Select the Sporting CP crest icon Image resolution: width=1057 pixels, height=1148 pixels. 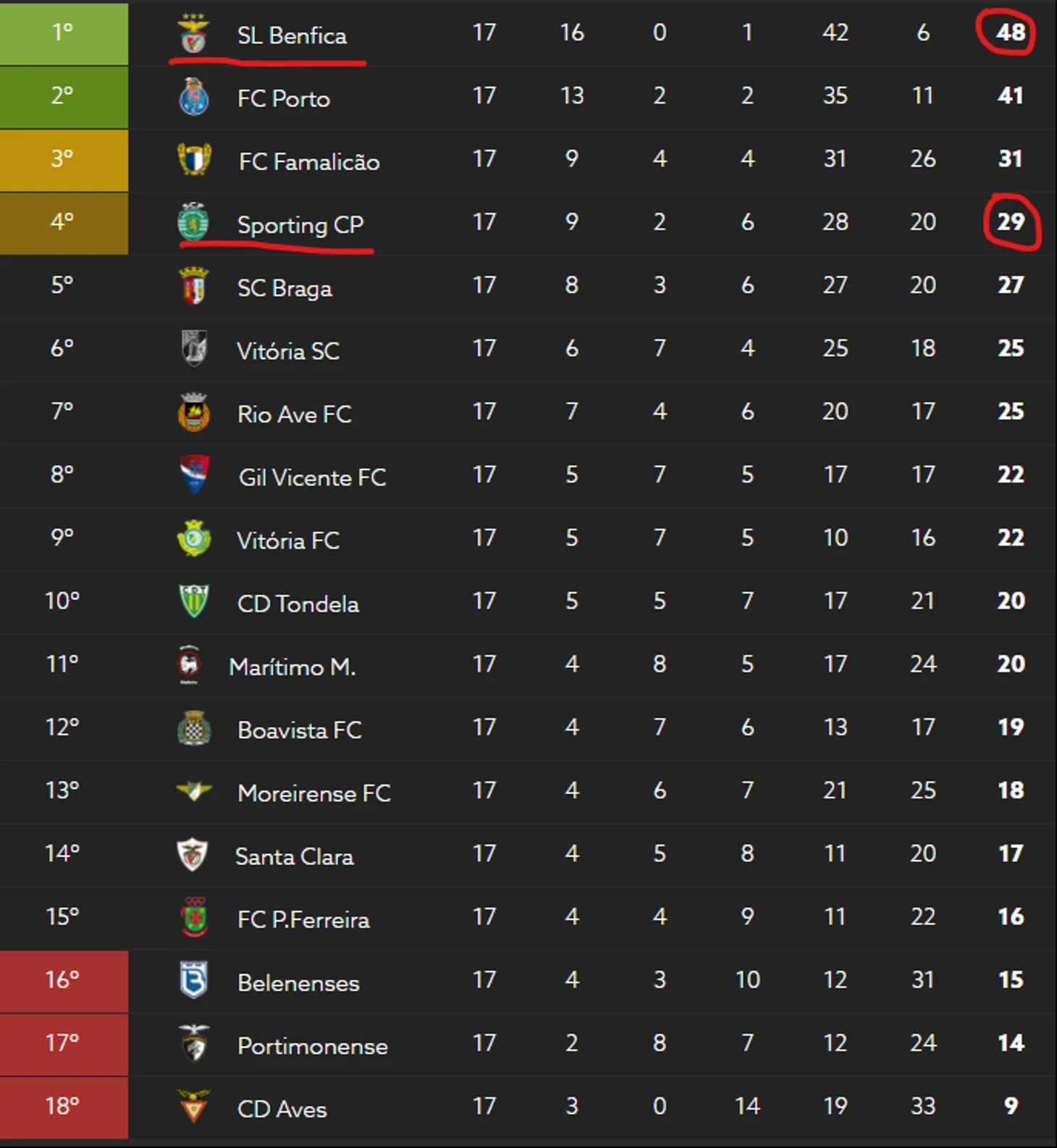(x=193, y=222)
